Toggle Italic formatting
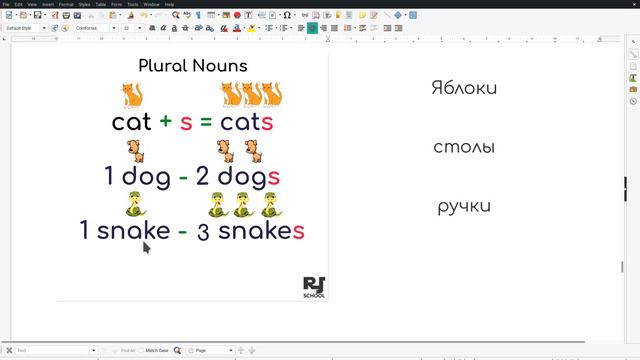The width and height of the screenshot is (640, 360). (163, 28)
